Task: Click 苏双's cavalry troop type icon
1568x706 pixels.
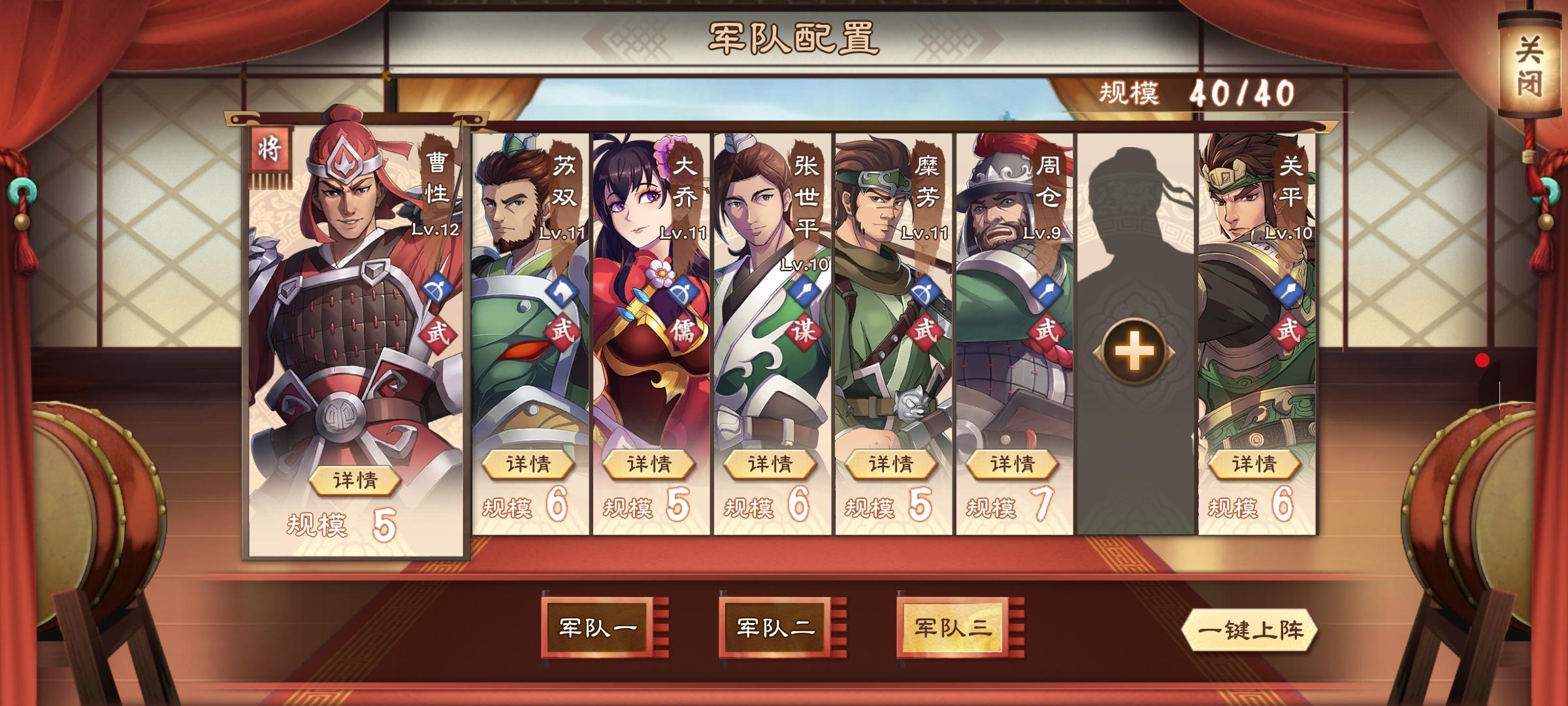Action: (x=562, y=292)
